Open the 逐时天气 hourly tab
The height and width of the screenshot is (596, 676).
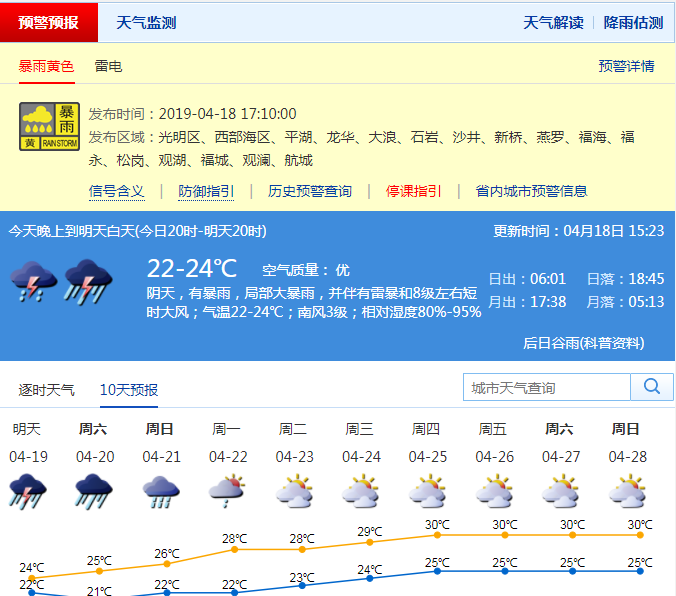(47, 390)
